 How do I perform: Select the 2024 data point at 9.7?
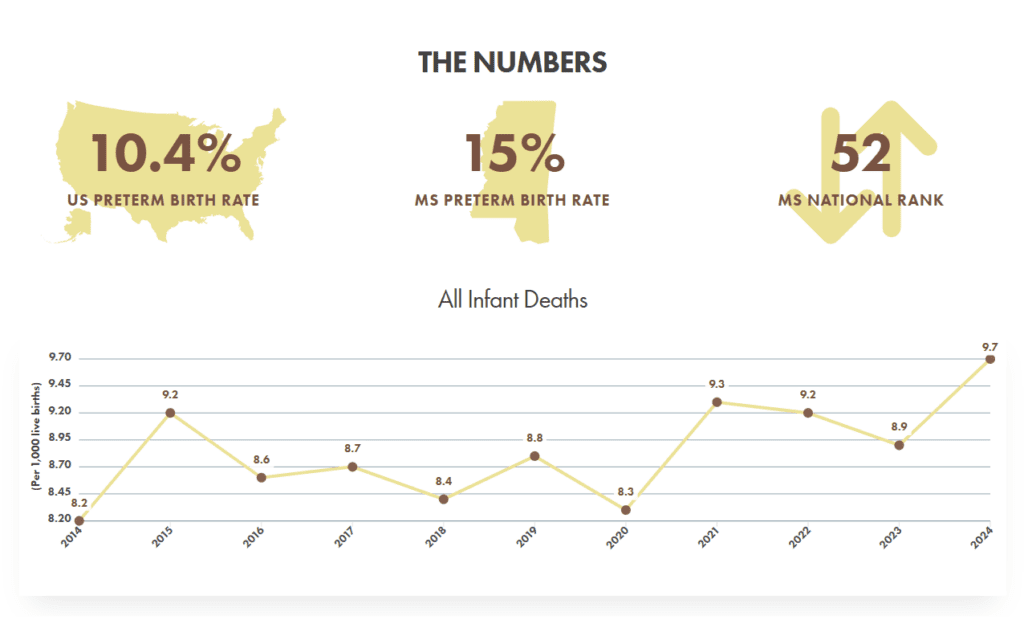[990, 358]
